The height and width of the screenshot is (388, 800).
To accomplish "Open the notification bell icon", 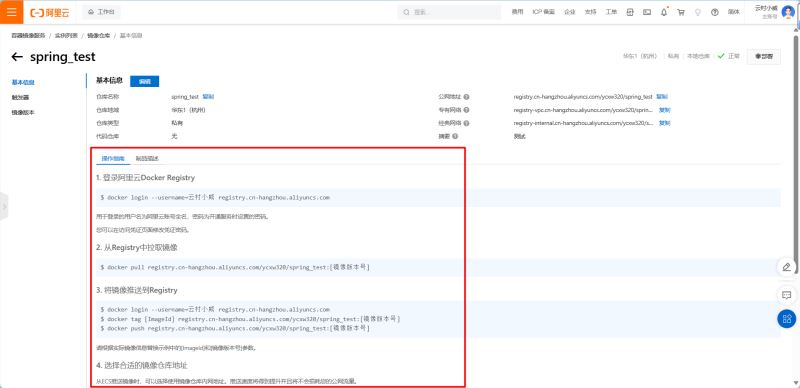I will pyautogui.click(x=664, y=12).
